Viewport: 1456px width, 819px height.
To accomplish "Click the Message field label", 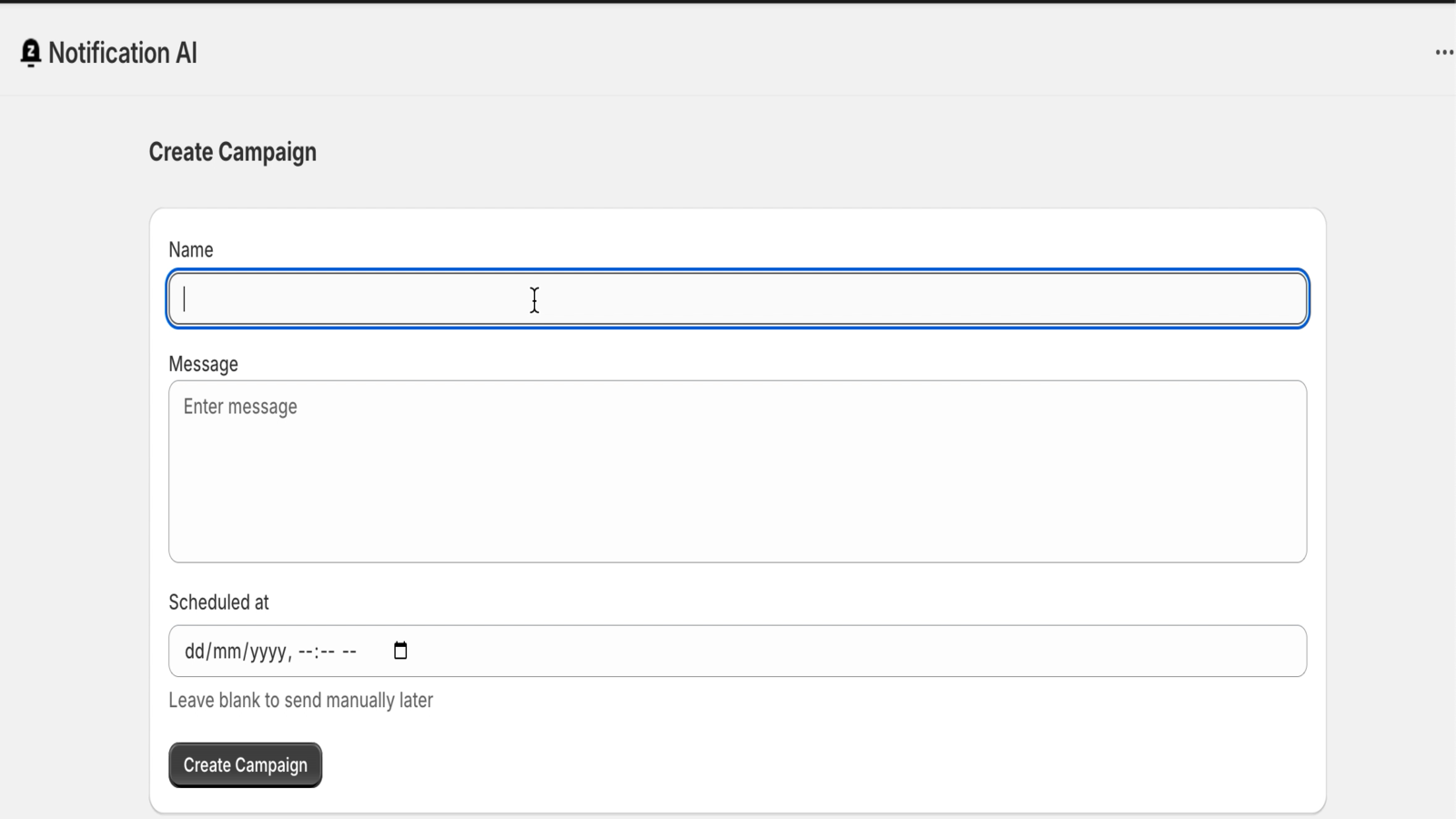I will [203, 364].
